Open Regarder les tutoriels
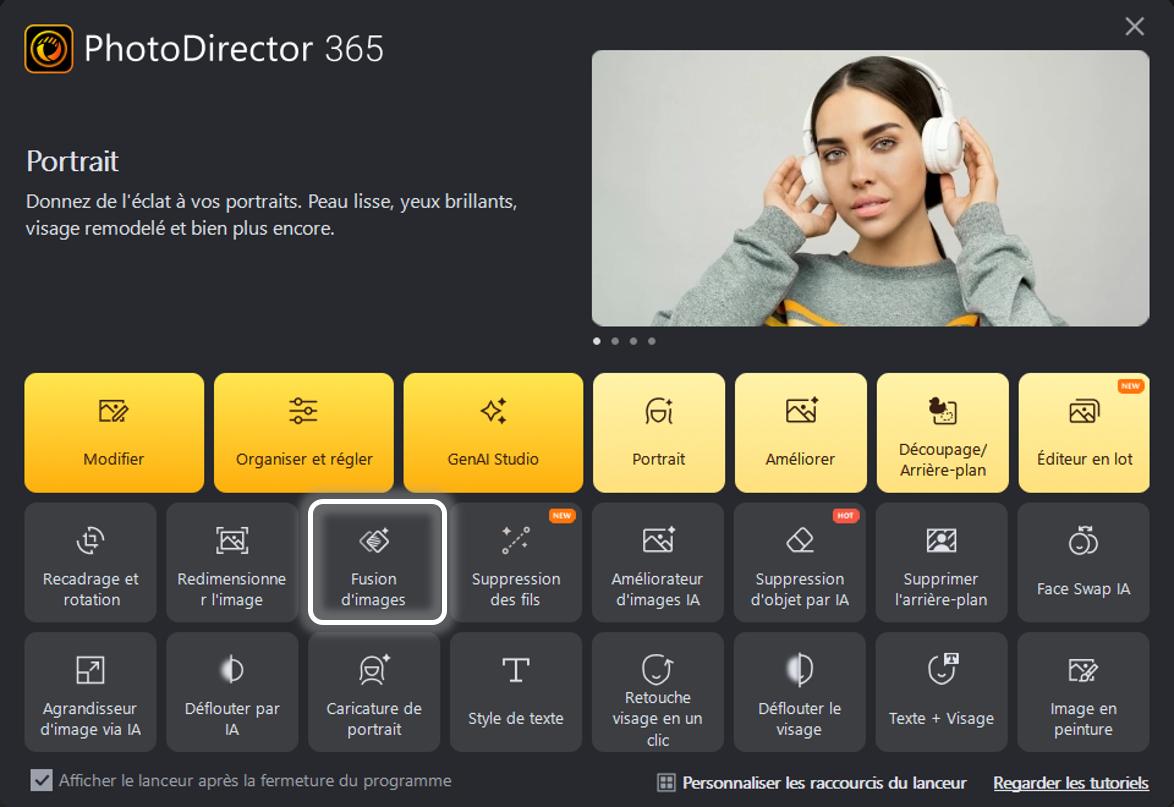Screen dimensions: 1174x807 1070,783
